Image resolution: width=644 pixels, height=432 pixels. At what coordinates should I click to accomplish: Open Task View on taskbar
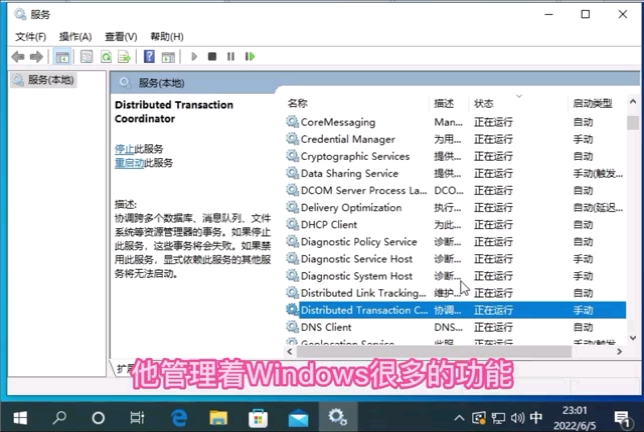(x=137, y=418)
